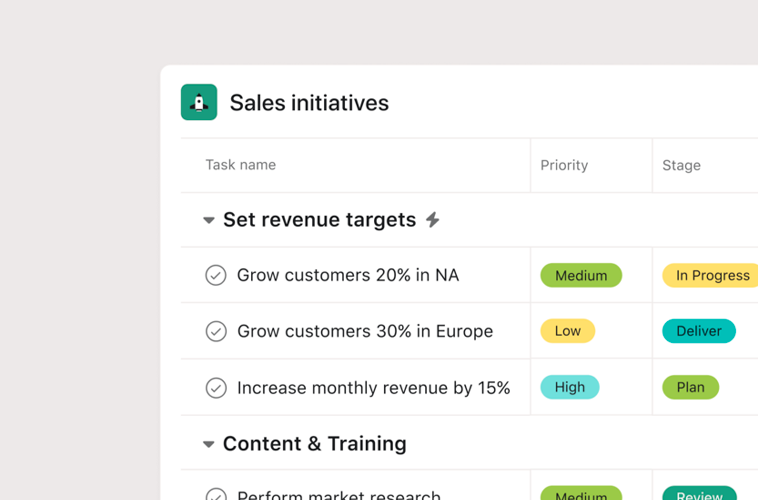Viewport: 758px width, 500px height.
Task: Open the Increase monthly revenue by 15% task
Action: pyautogui.click(x=373, y=388)
